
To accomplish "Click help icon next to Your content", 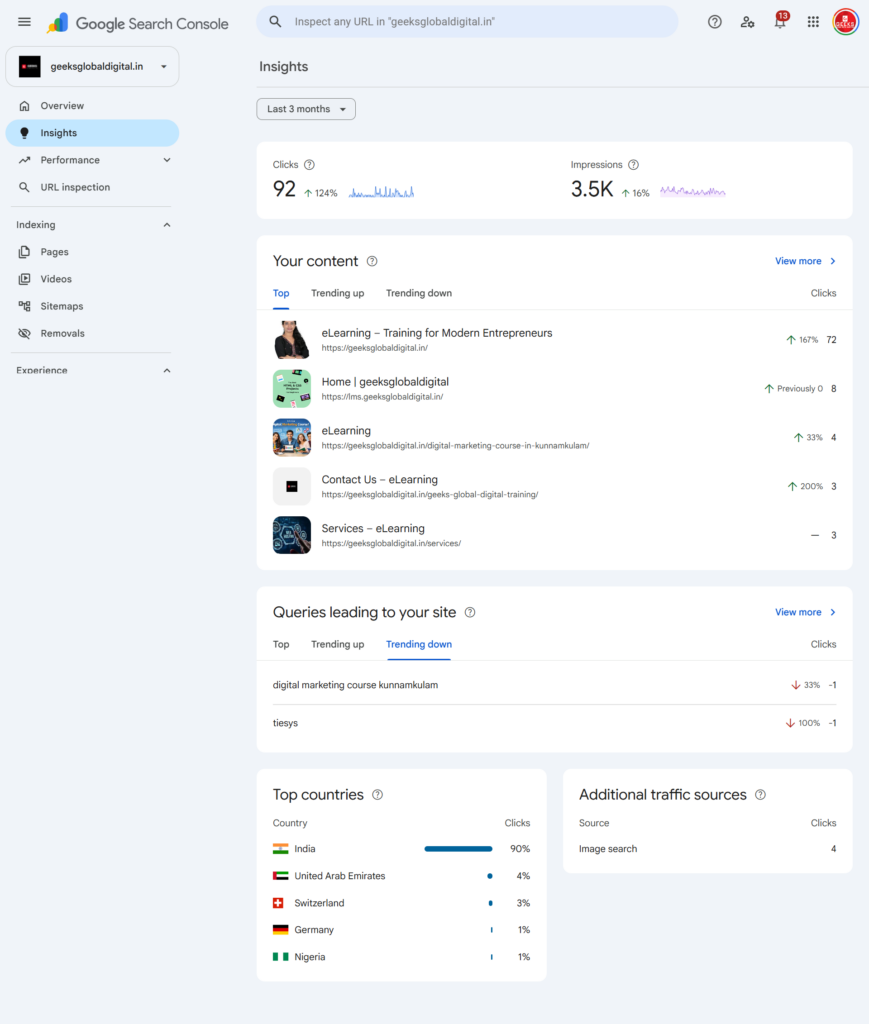I will click(372, 261).
